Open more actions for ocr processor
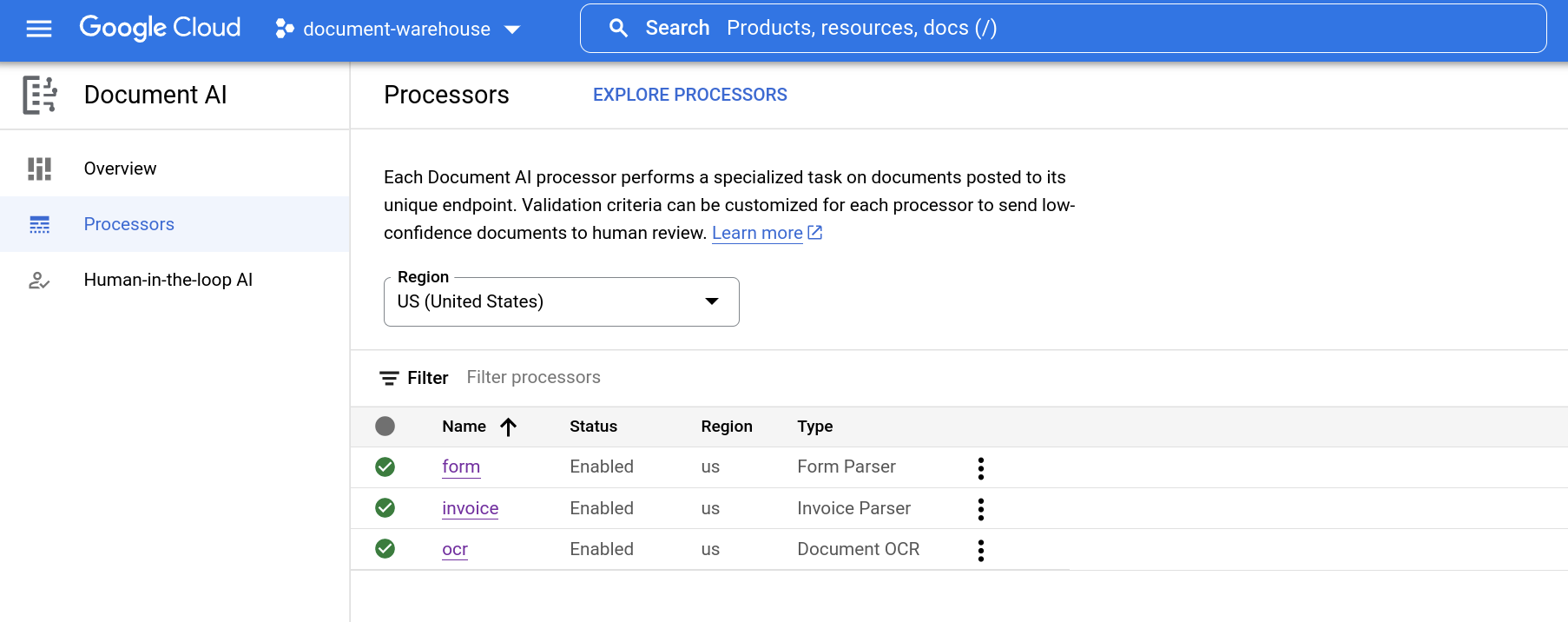This screenshot has width=1568, height=622. [980, 550]
